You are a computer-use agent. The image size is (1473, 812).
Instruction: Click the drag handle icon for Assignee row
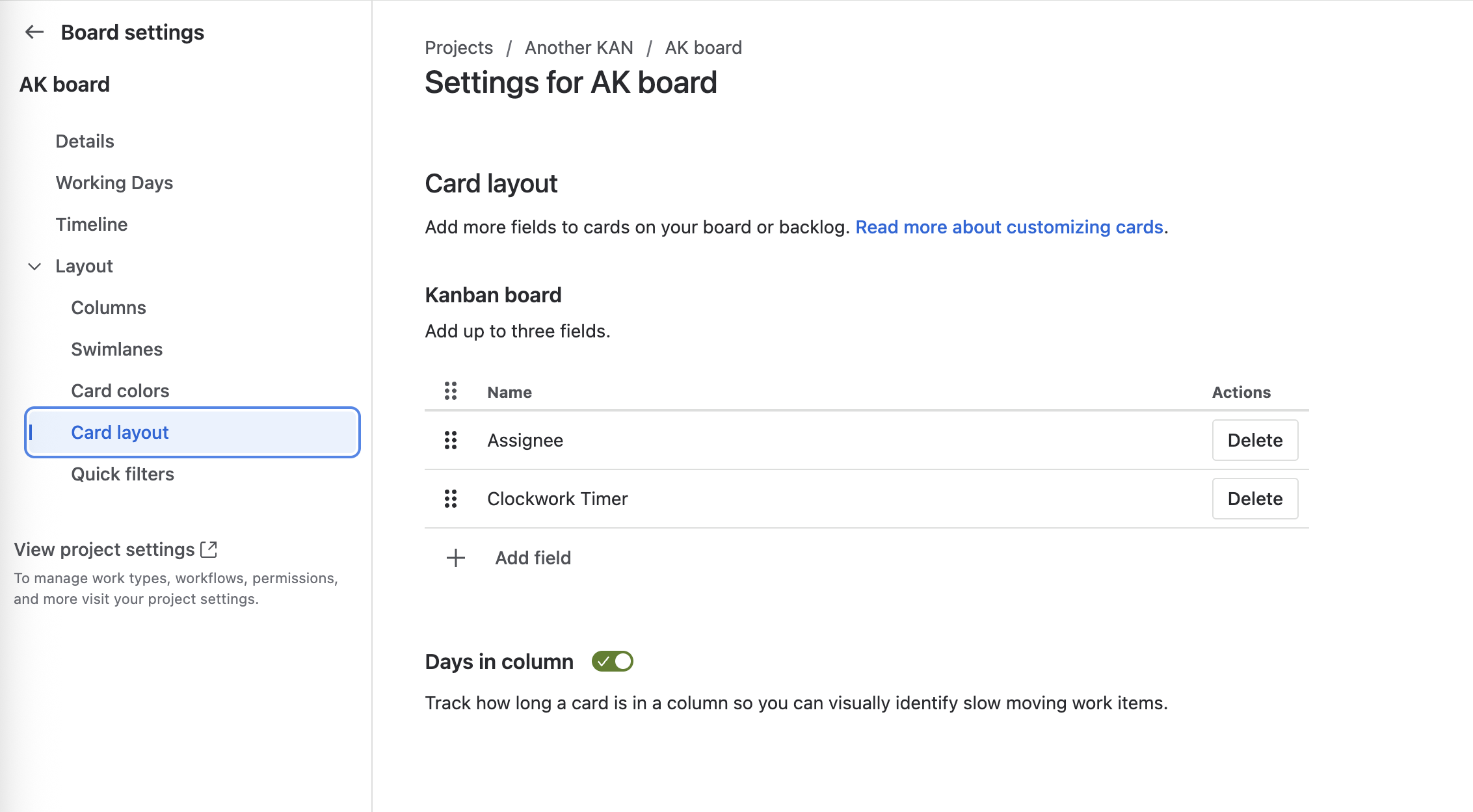(x=450, y=440)
